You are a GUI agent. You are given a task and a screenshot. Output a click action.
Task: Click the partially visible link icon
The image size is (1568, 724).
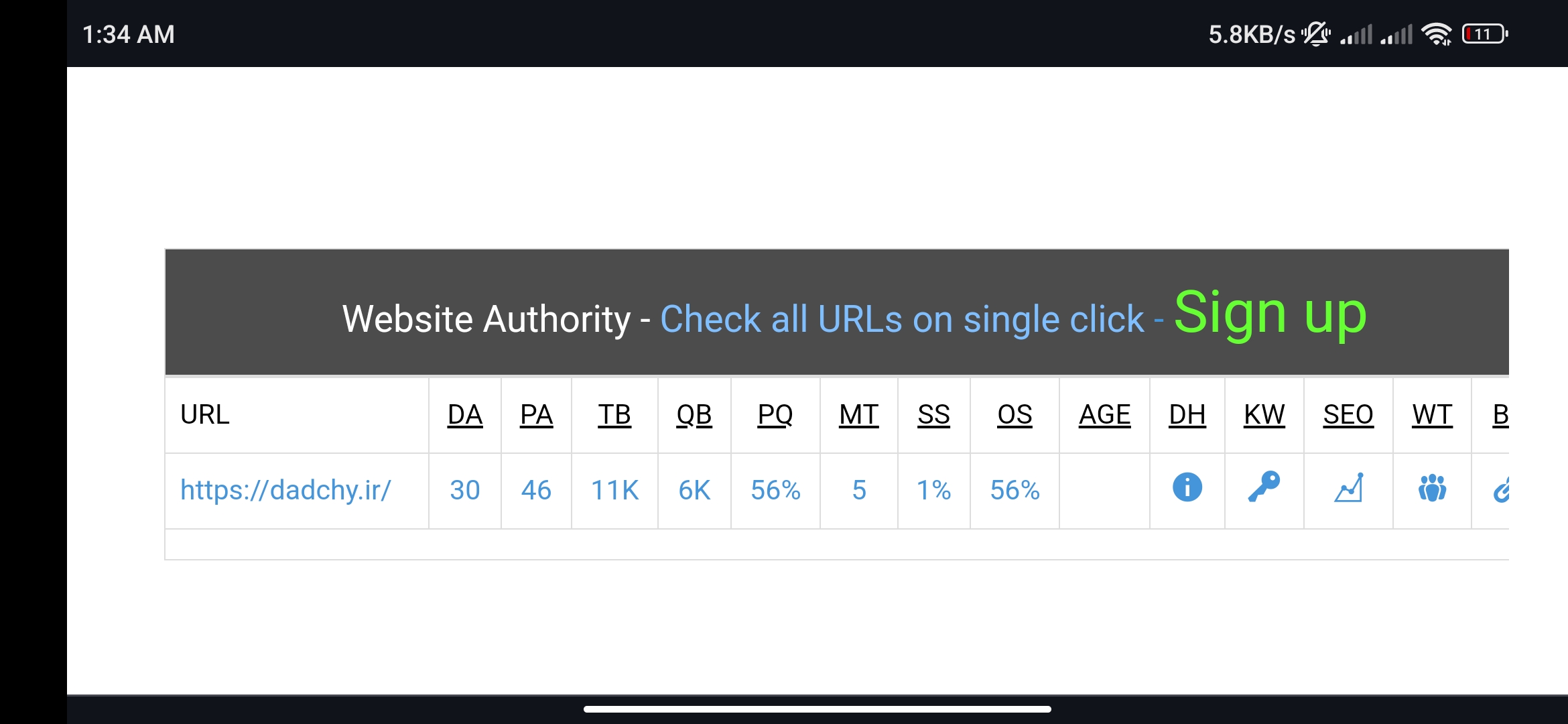[x=1501, y=490]
